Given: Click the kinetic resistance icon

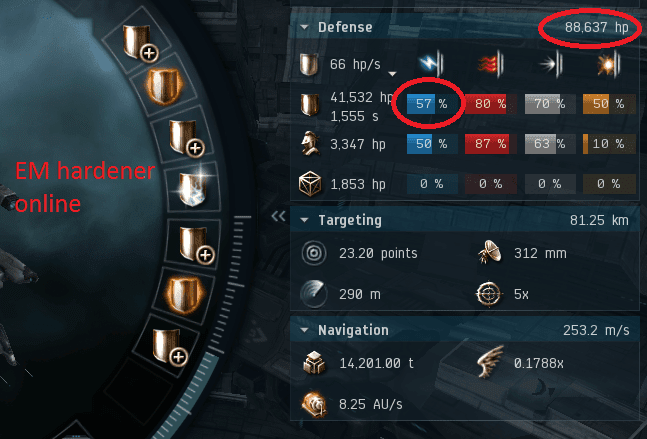Looking at the screenshot, I should 550,64.
